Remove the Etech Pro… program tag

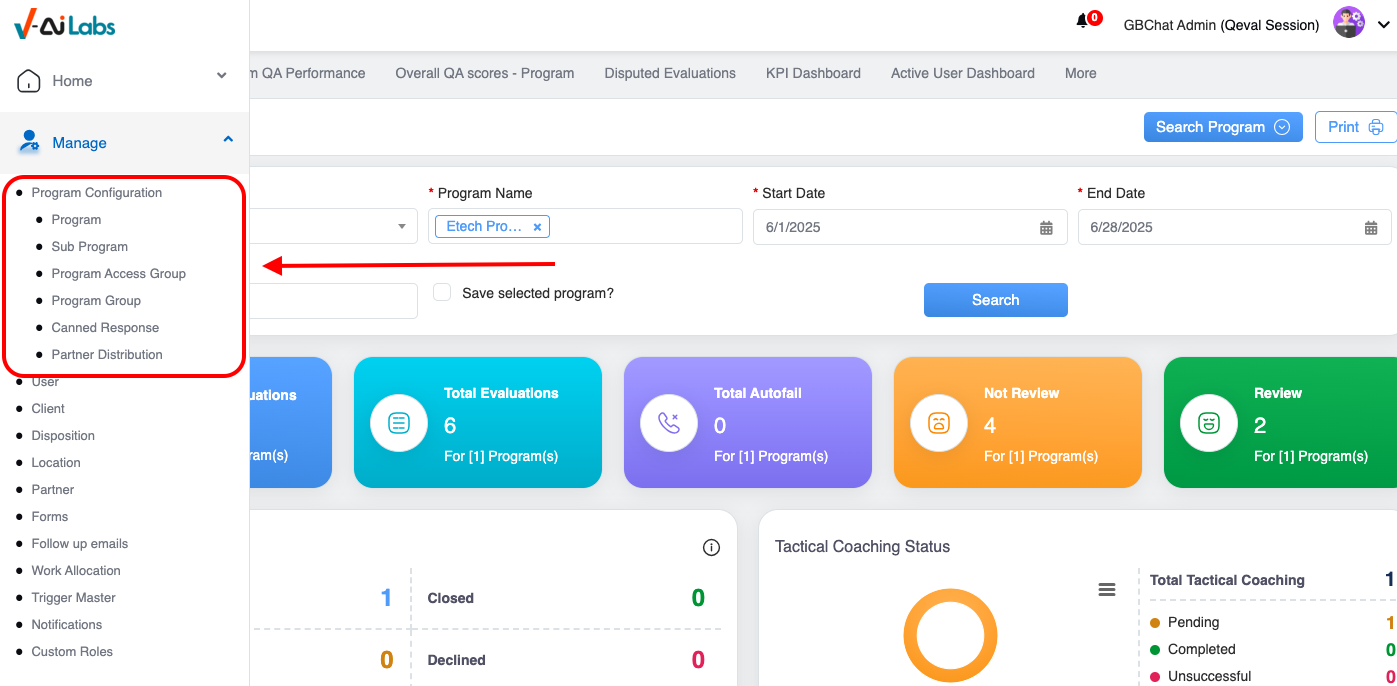(x=537, y=227)
